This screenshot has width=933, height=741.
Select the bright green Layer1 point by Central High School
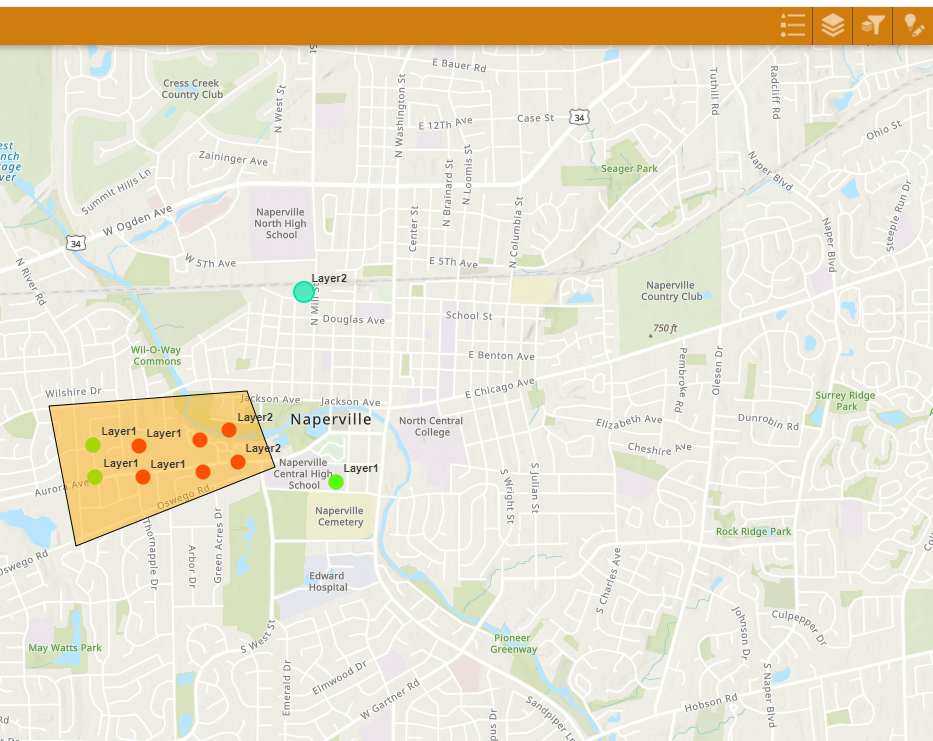coord(336,482)
